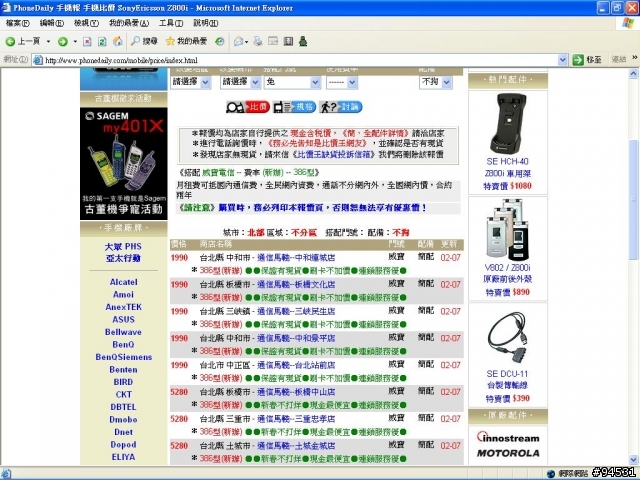
Task: Open the address bar URL dropdown
Action: (562, 60)
